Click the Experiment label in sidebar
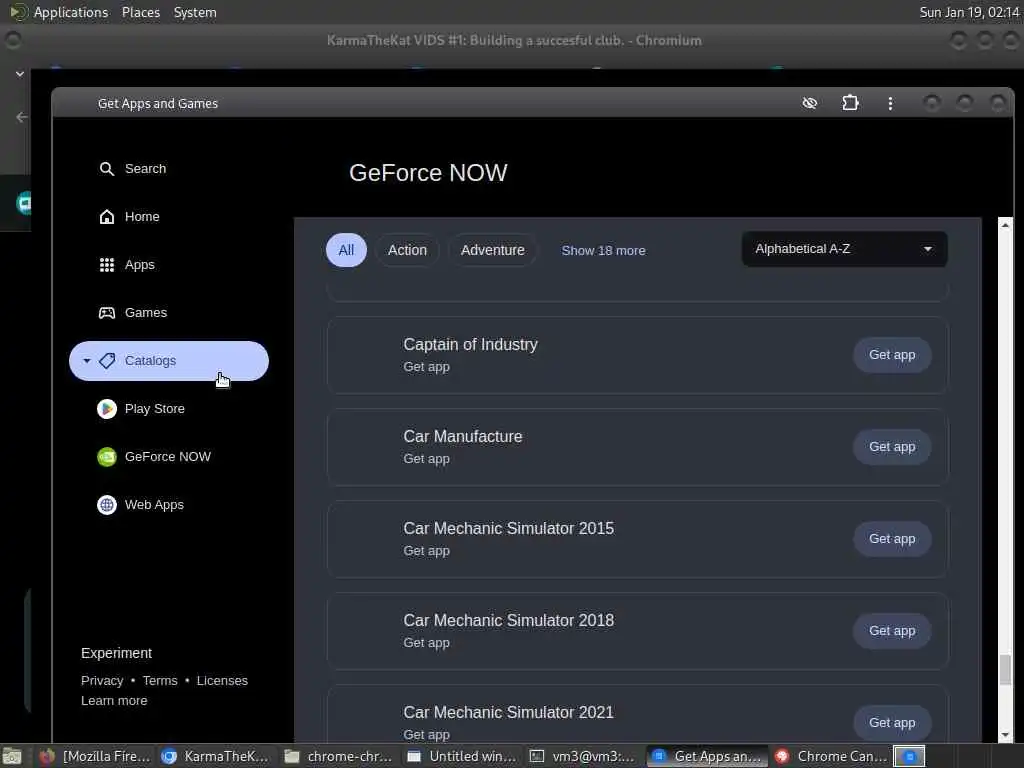 tap(116, 653)
